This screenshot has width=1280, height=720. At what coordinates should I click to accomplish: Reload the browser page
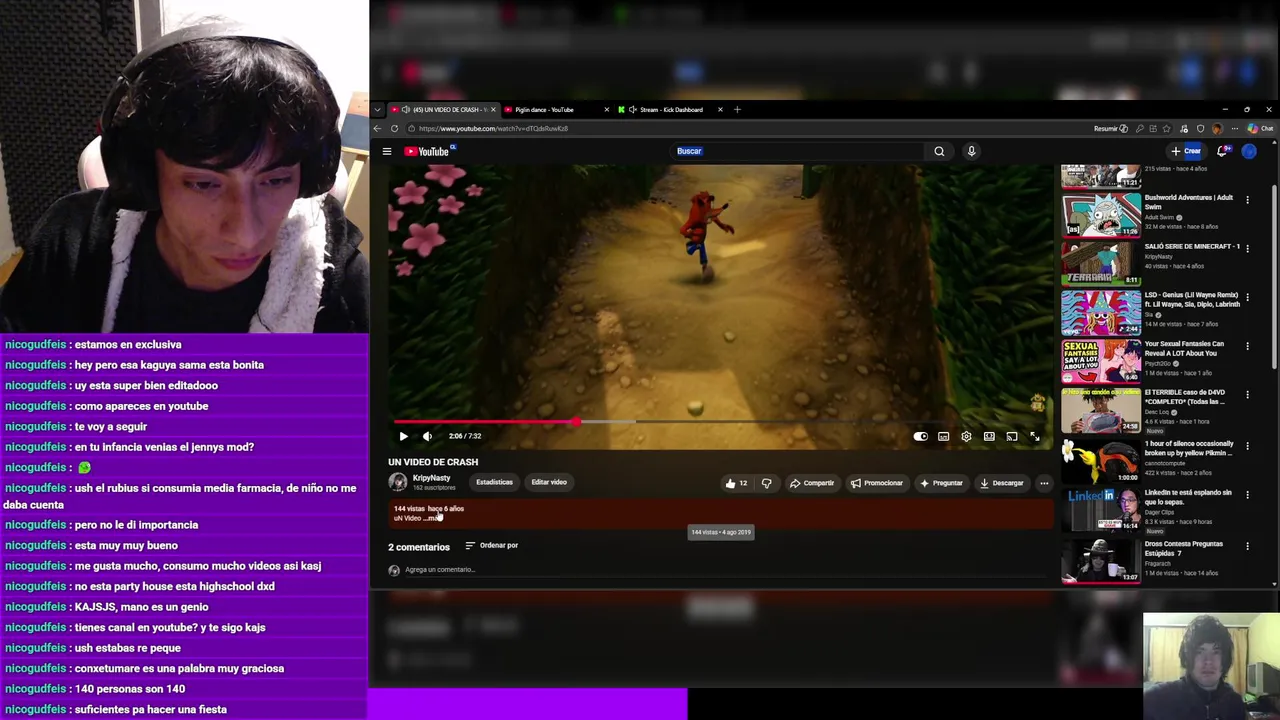(x=394, y=128)
